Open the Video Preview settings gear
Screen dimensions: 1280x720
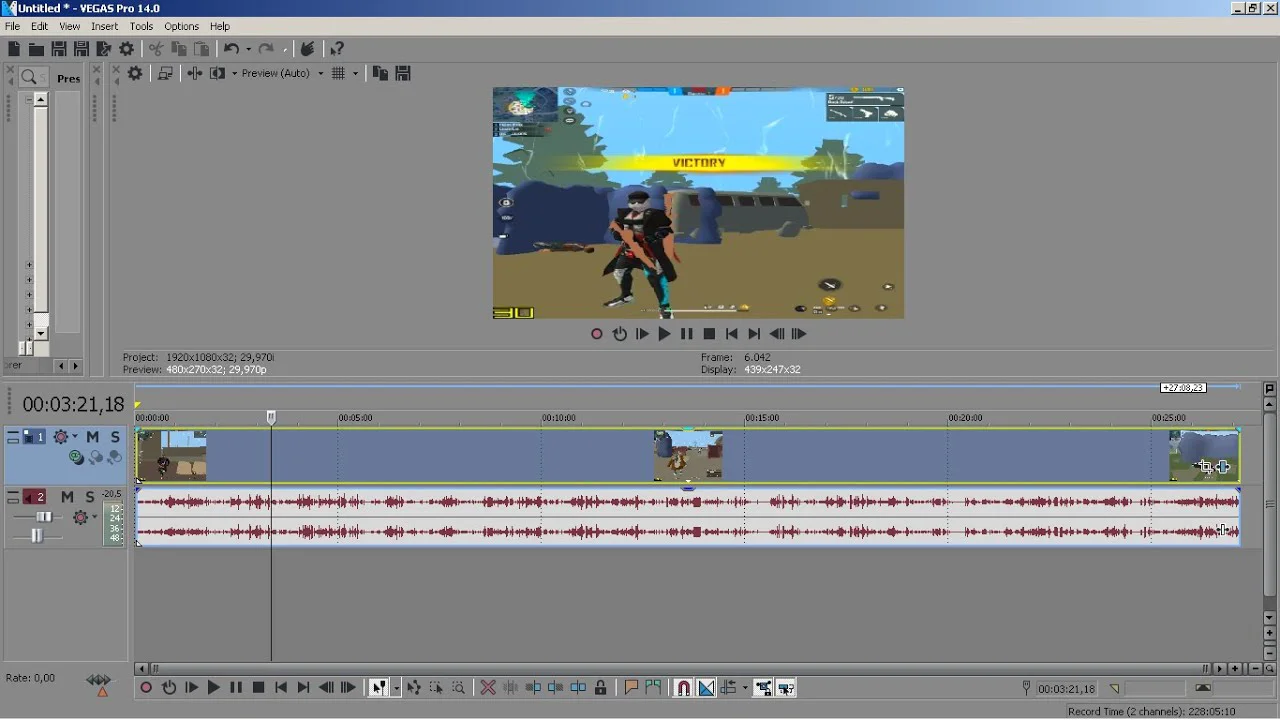[135, 73]
